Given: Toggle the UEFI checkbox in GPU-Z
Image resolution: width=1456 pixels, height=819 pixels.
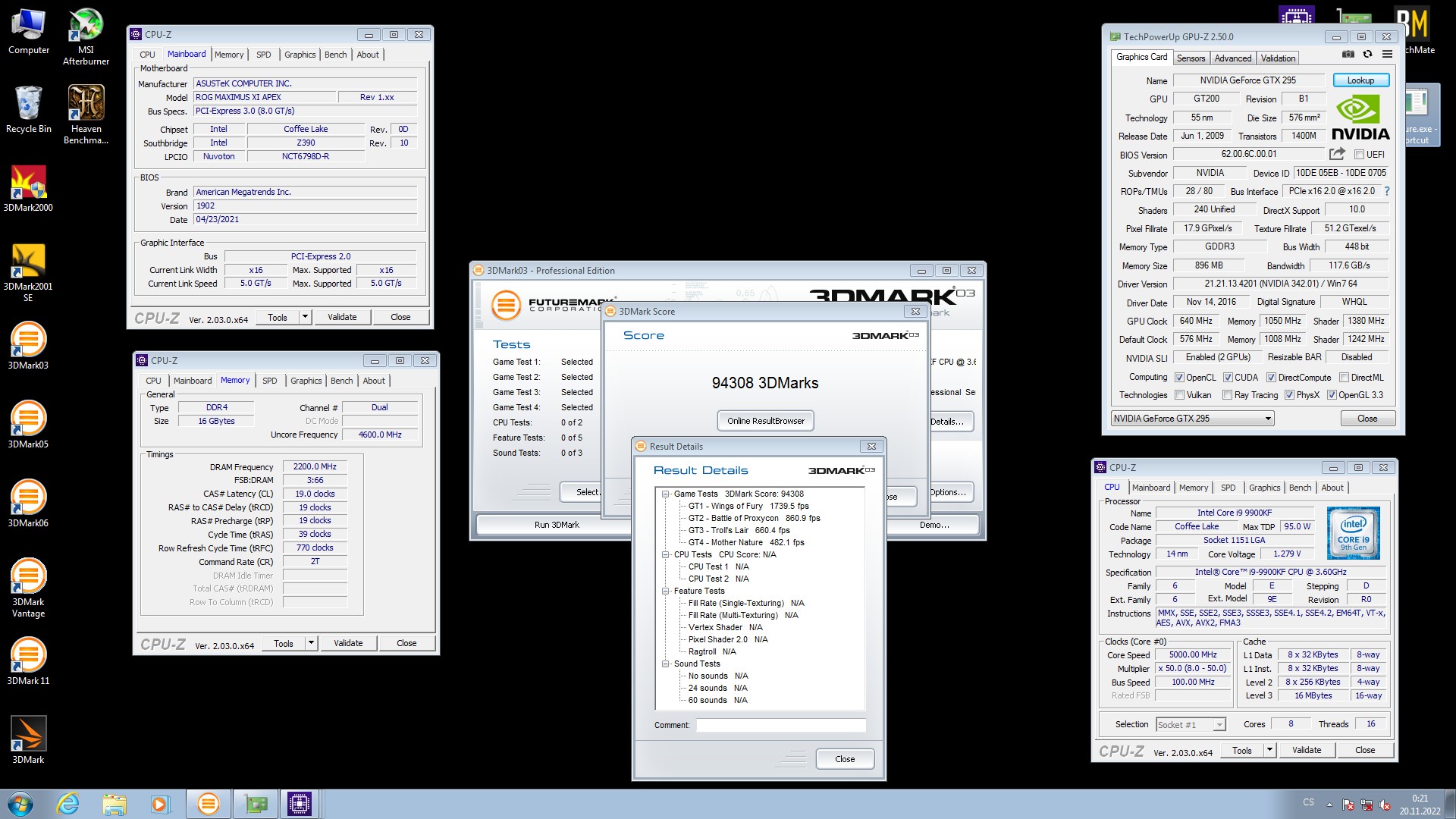Looking at the screenshot, I should (1360, 155).
